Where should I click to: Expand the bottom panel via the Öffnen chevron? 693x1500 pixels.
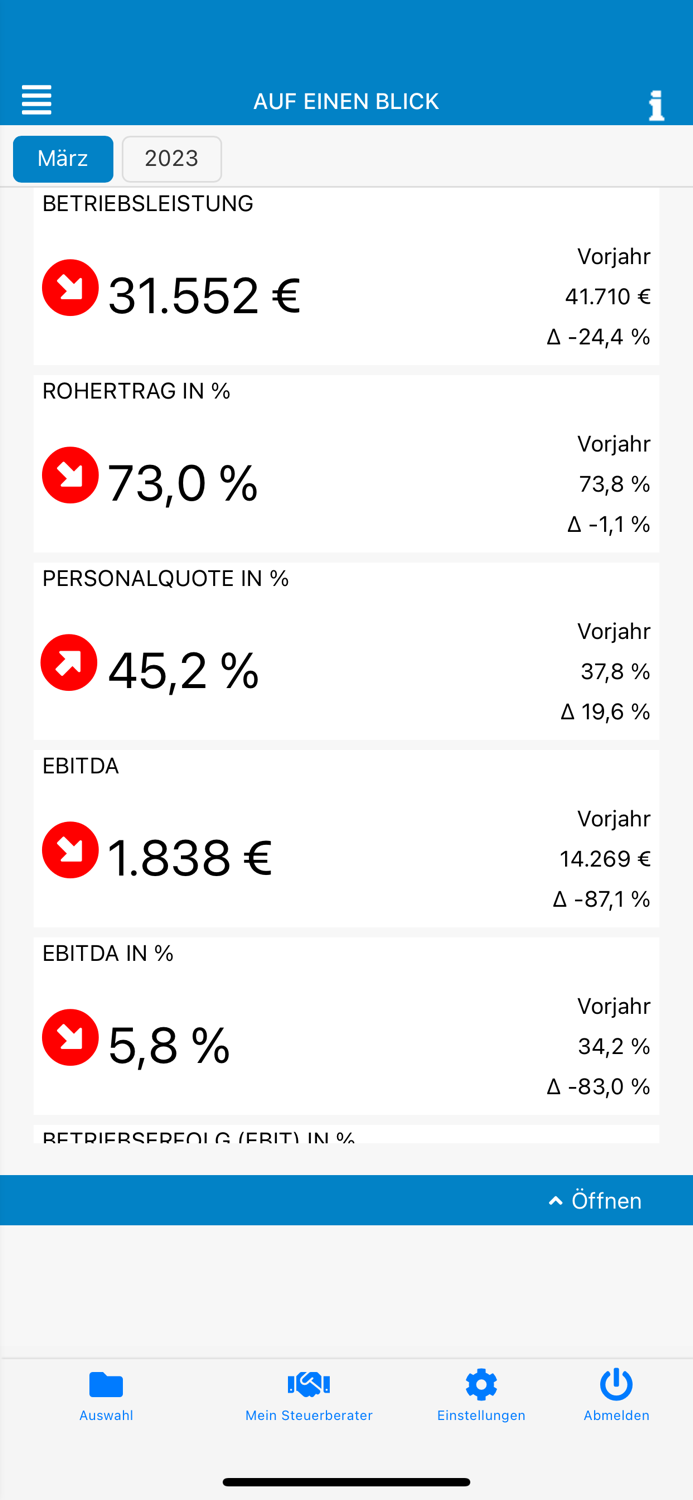tap(556, 1201)
